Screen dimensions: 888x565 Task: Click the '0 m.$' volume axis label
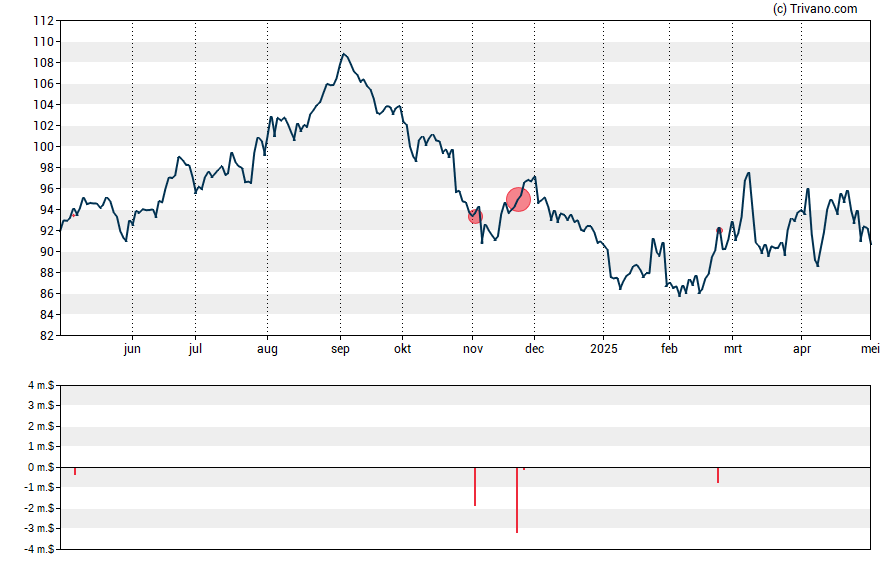pyautogui.click(x=41, y=467)
